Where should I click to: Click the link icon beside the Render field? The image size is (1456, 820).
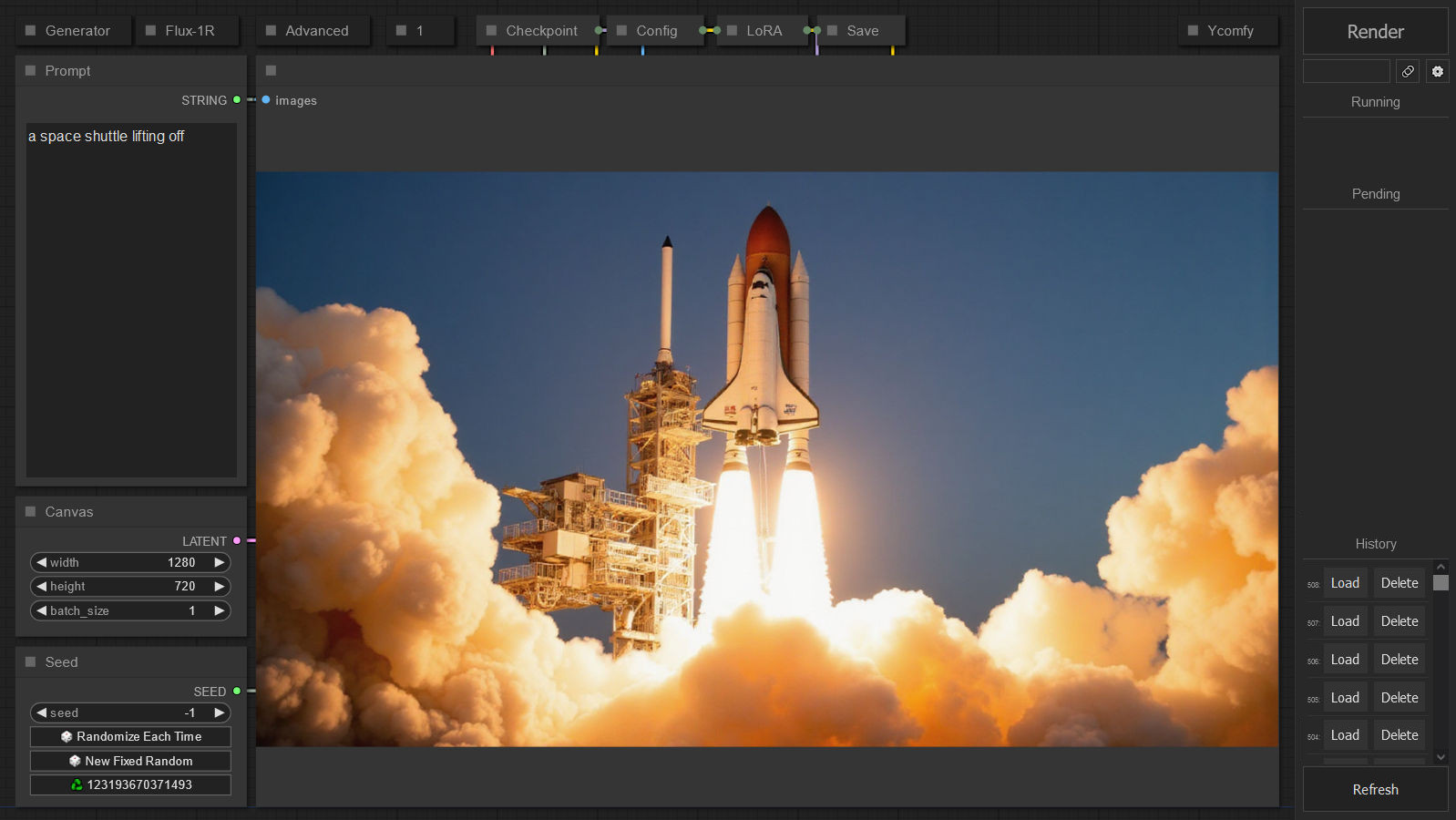click(1408, 71)
